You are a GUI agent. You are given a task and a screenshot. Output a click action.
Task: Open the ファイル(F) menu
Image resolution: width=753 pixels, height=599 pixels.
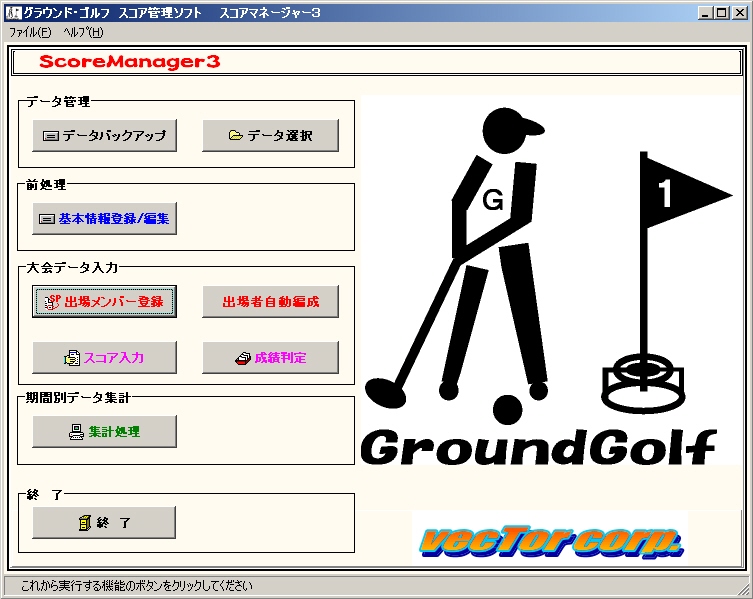click(30, 32)
